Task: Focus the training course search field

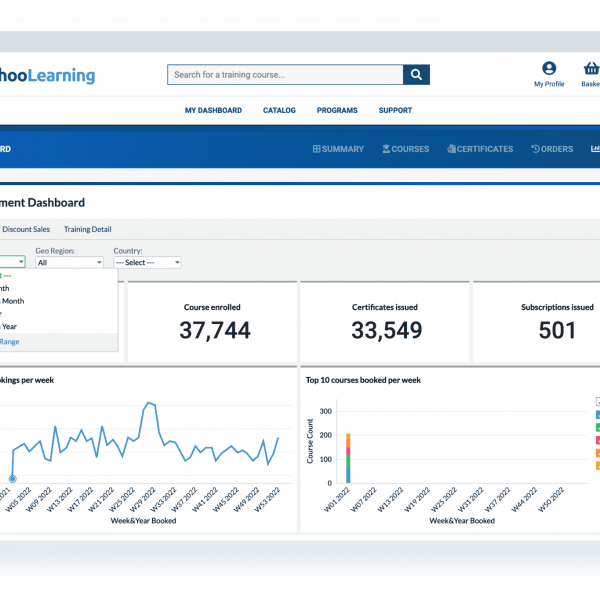Action: pyautogui.click(x=285, y=75)
